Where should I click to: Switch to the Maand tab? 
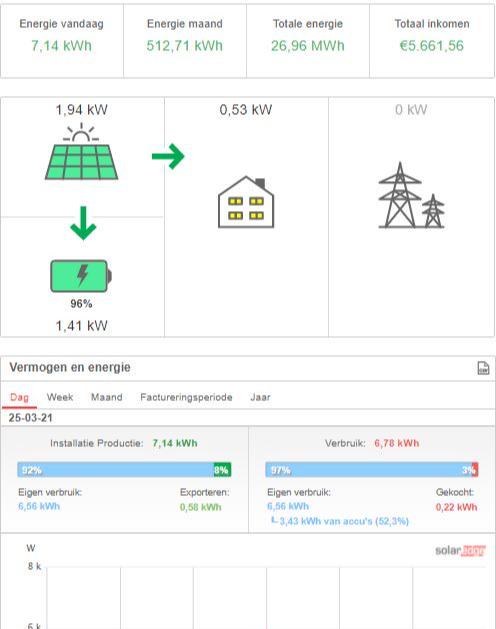[106, 397]
